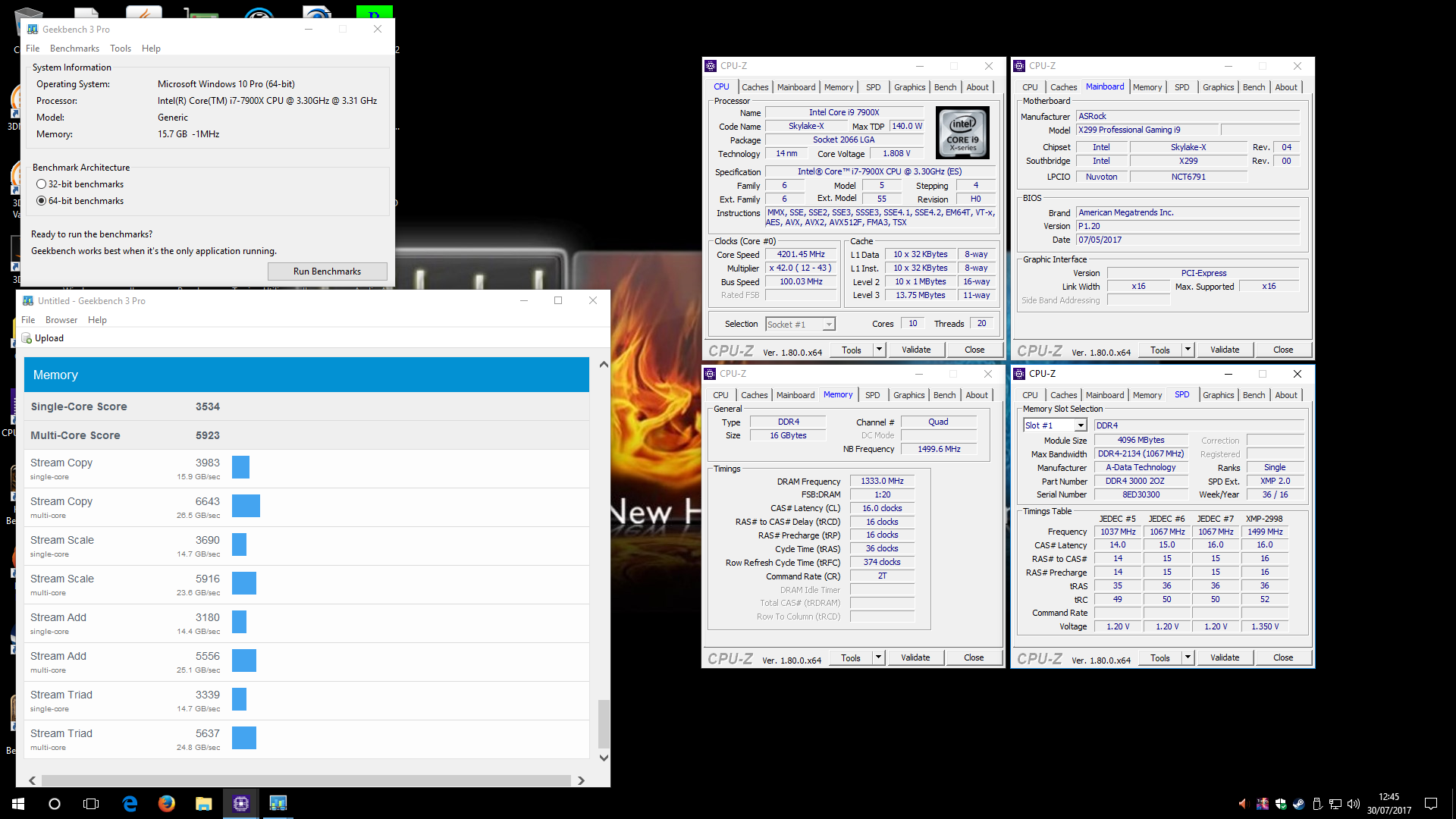
Task: Open File Explorer from the taskbar
Action: pyautogui.click(x=204, y=804)
